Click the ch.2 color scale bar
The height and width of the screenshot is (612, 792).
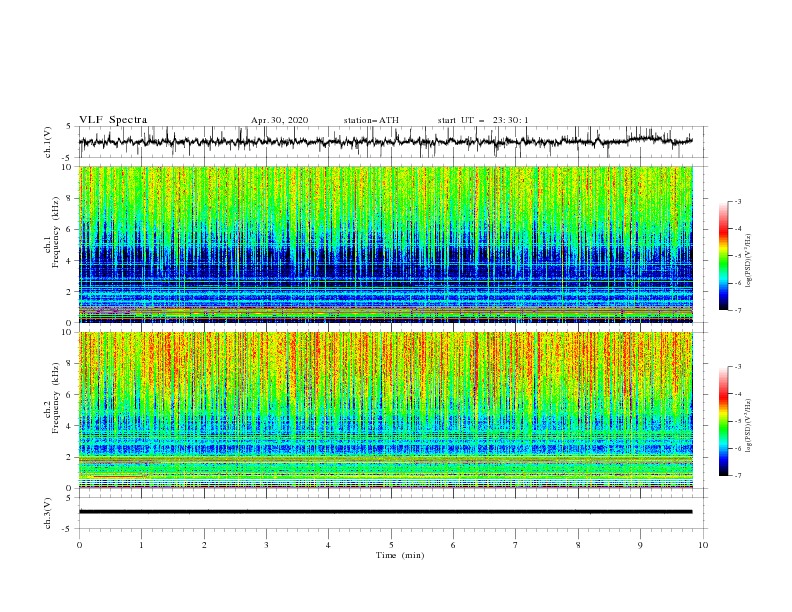[x=724, y=421]
